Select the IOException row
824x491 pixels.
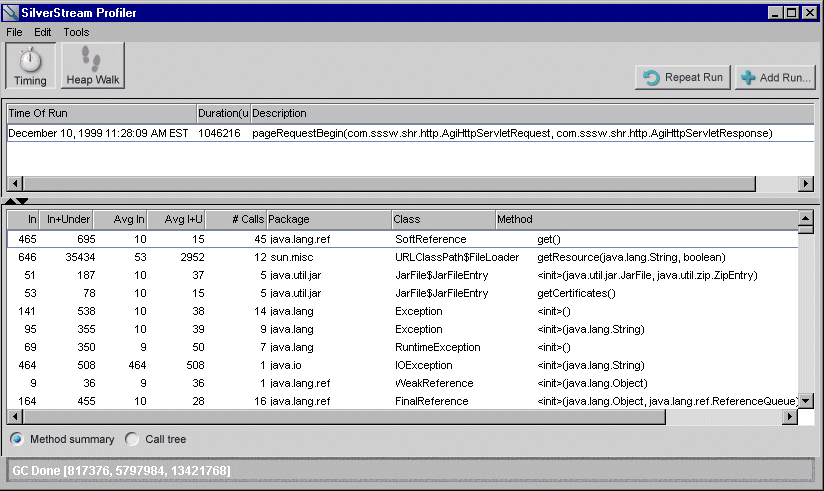[403, 365]
